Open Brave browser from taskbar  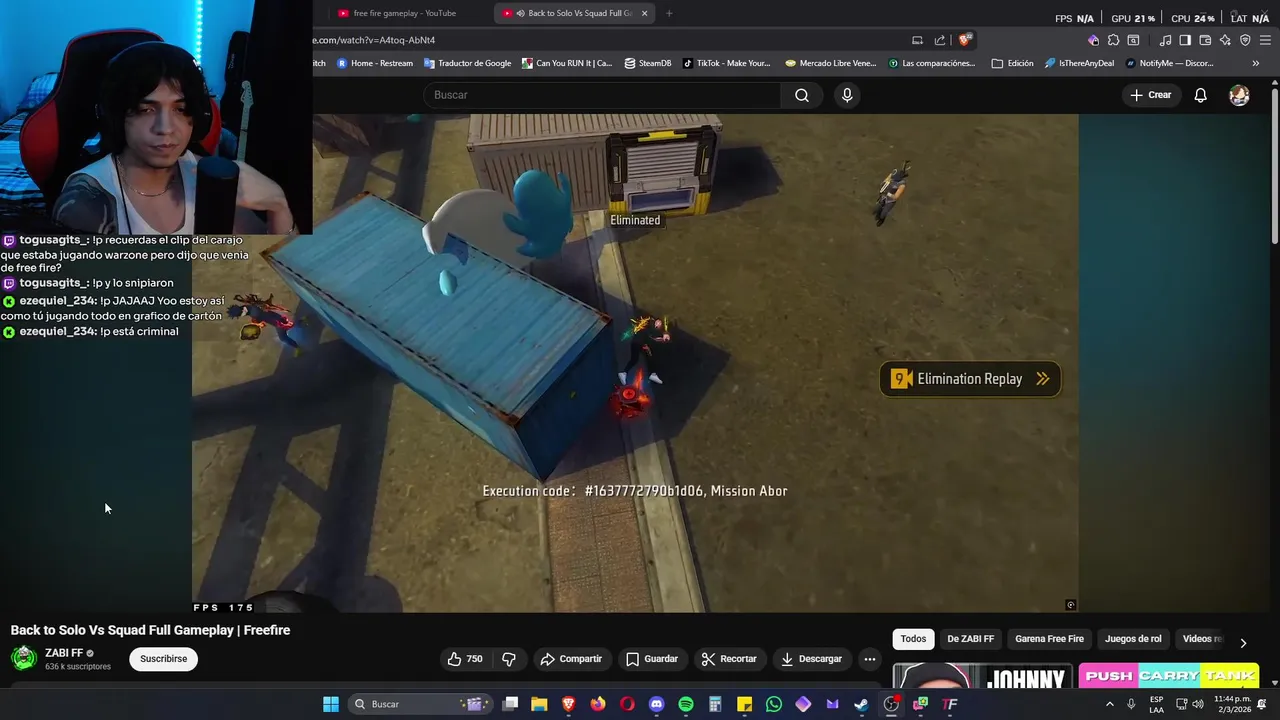pos(568,704)
